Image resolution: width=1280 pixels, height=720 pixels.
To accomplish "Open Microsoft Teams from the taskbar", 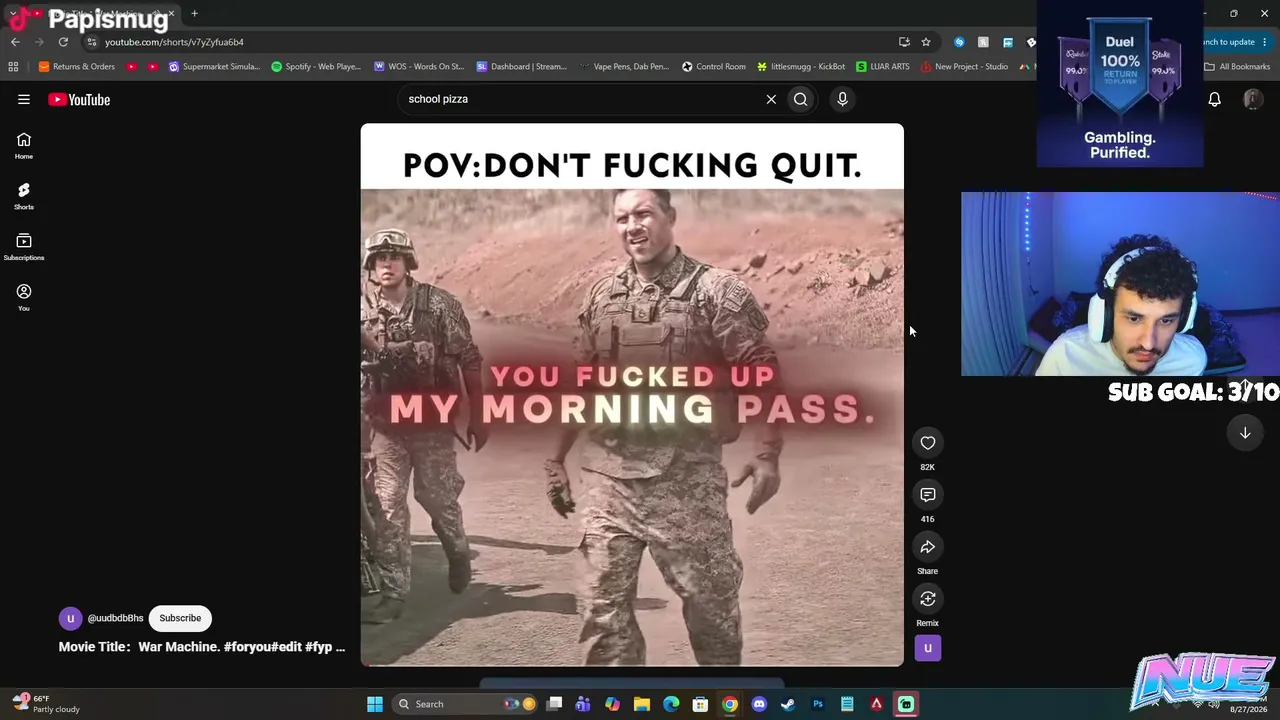I will (x=583, y=704).
